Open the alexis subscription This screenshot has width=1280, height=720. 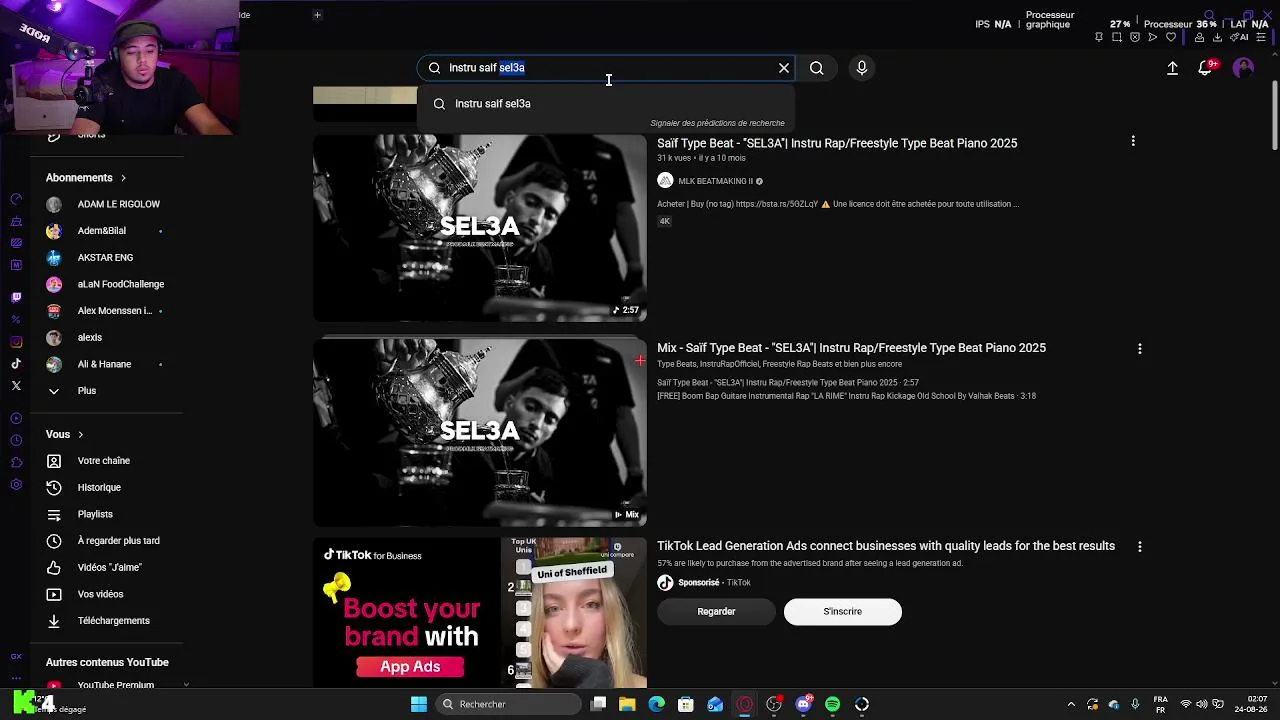108,337
